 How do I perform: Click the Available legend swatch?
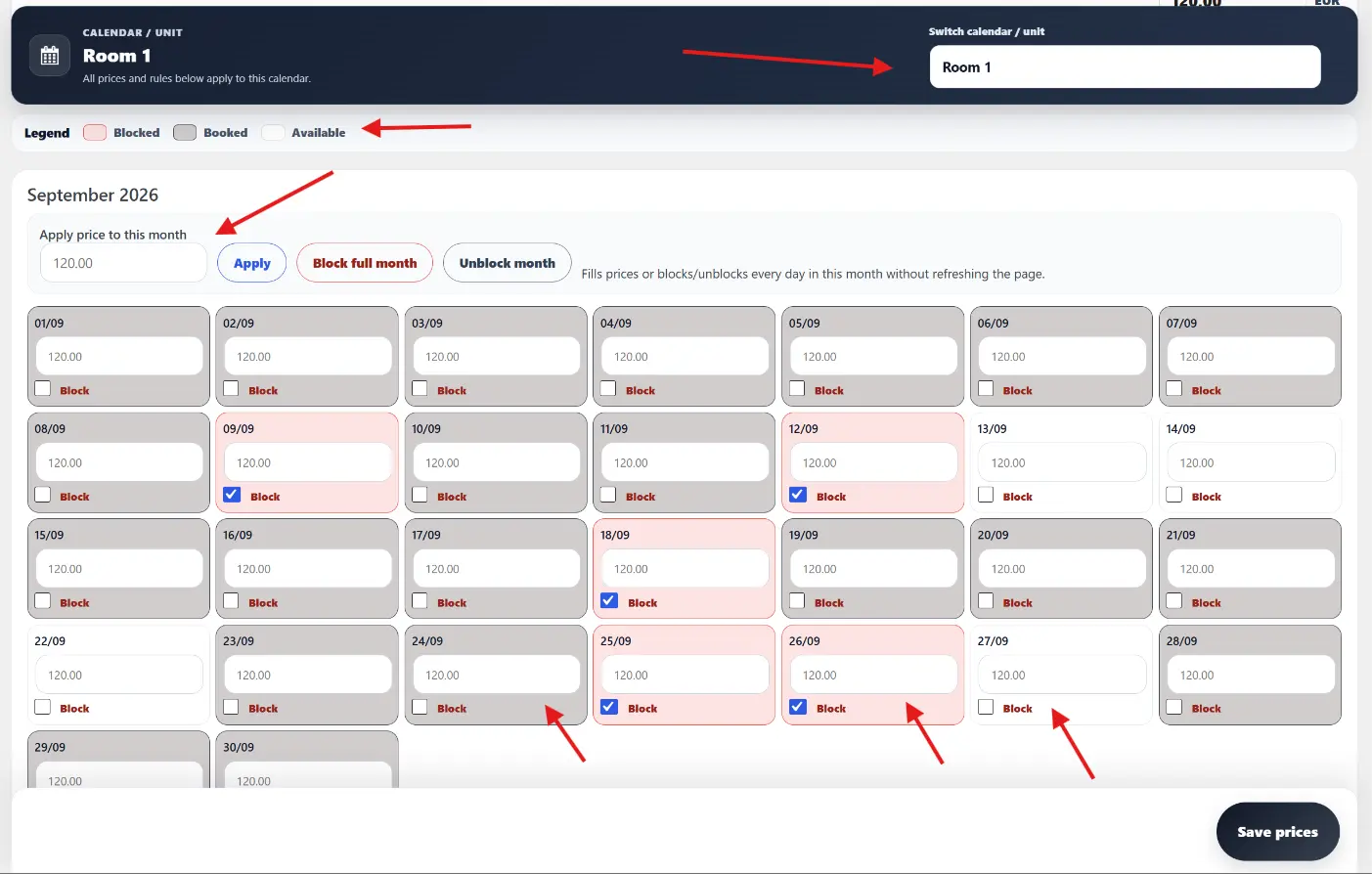coord(273,133)
